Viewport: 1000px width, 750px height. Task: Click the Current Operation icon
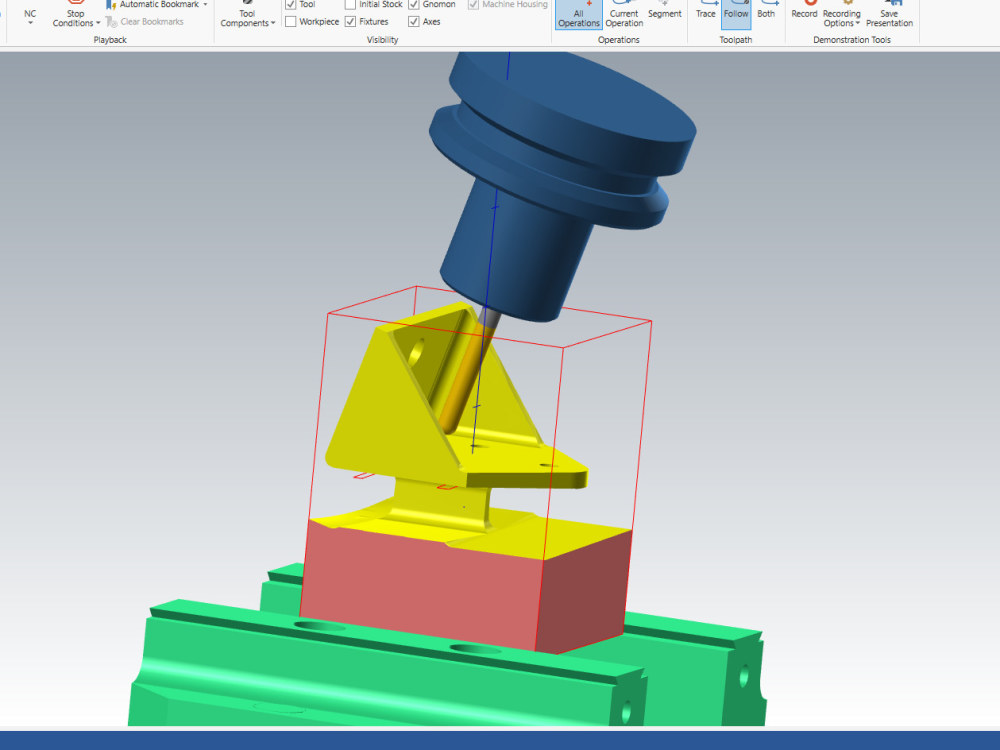pos(623,13)
